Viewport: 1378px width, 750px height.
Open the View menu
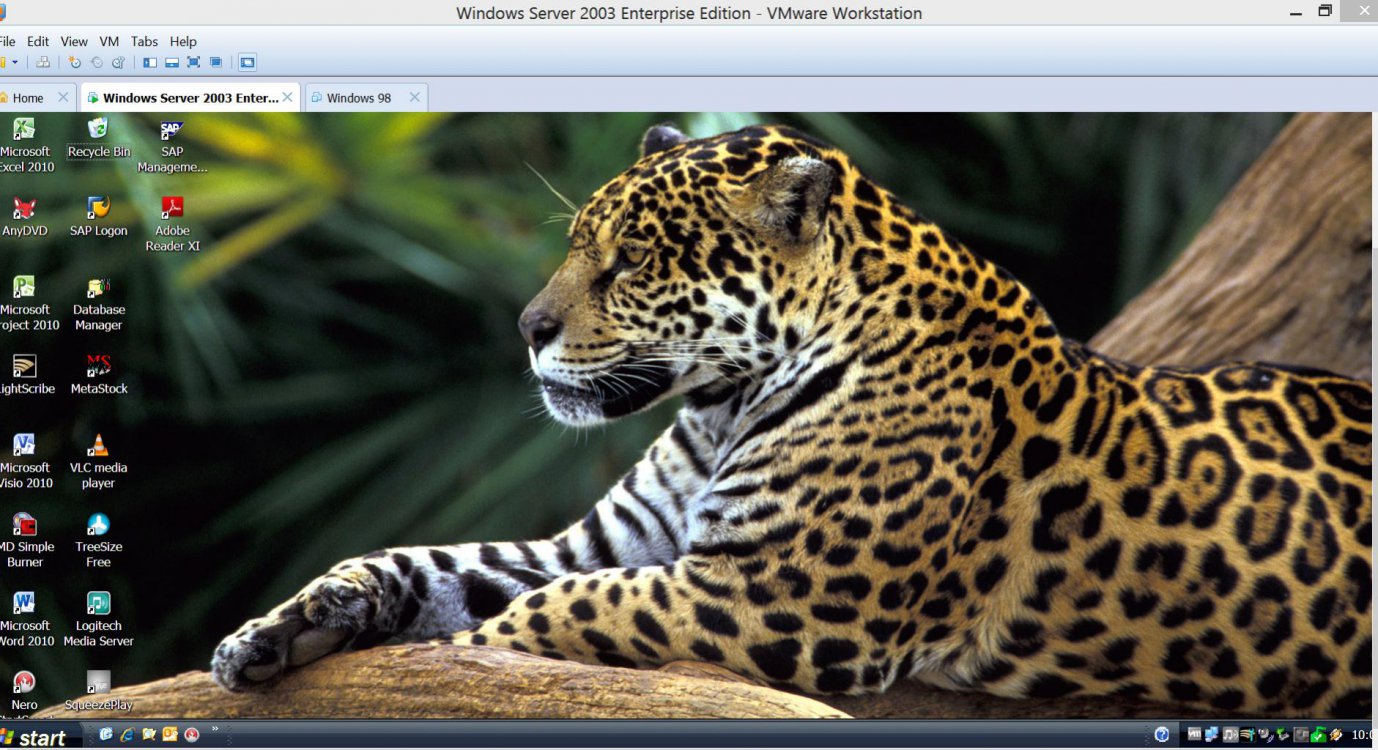[74, 41]
